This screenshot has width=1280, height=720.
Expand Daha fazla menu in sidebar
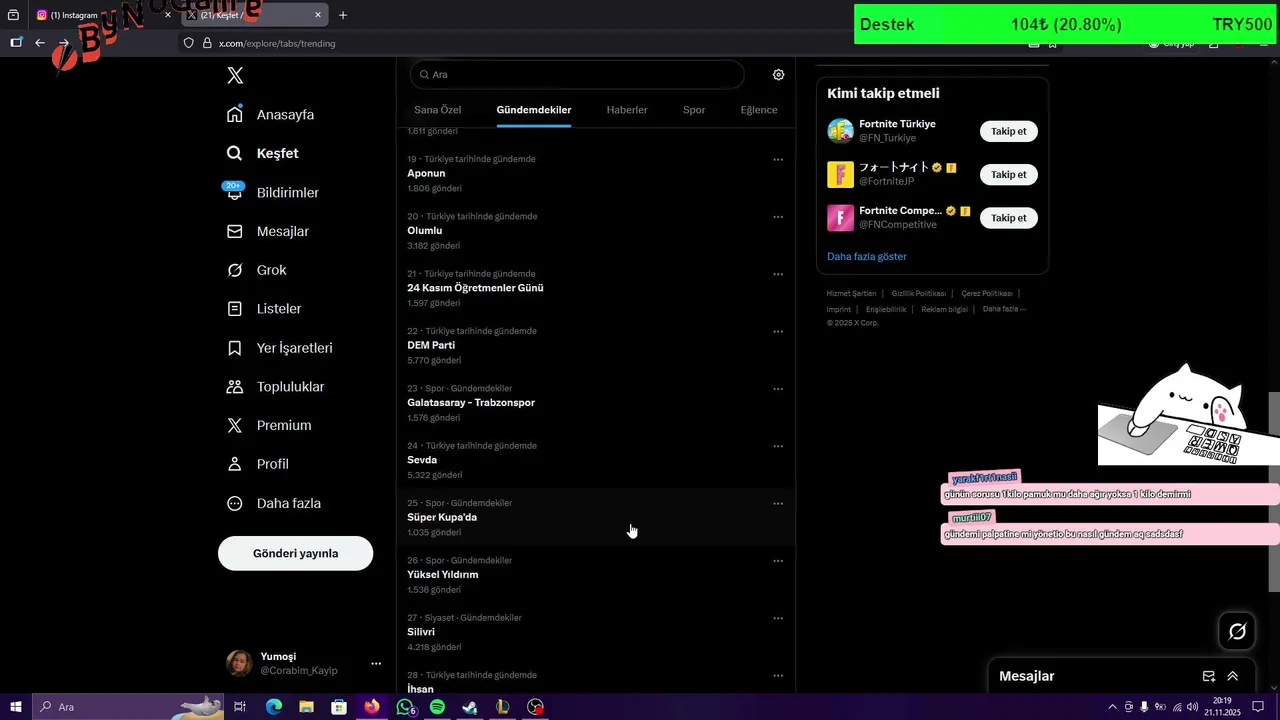(274, 503)
